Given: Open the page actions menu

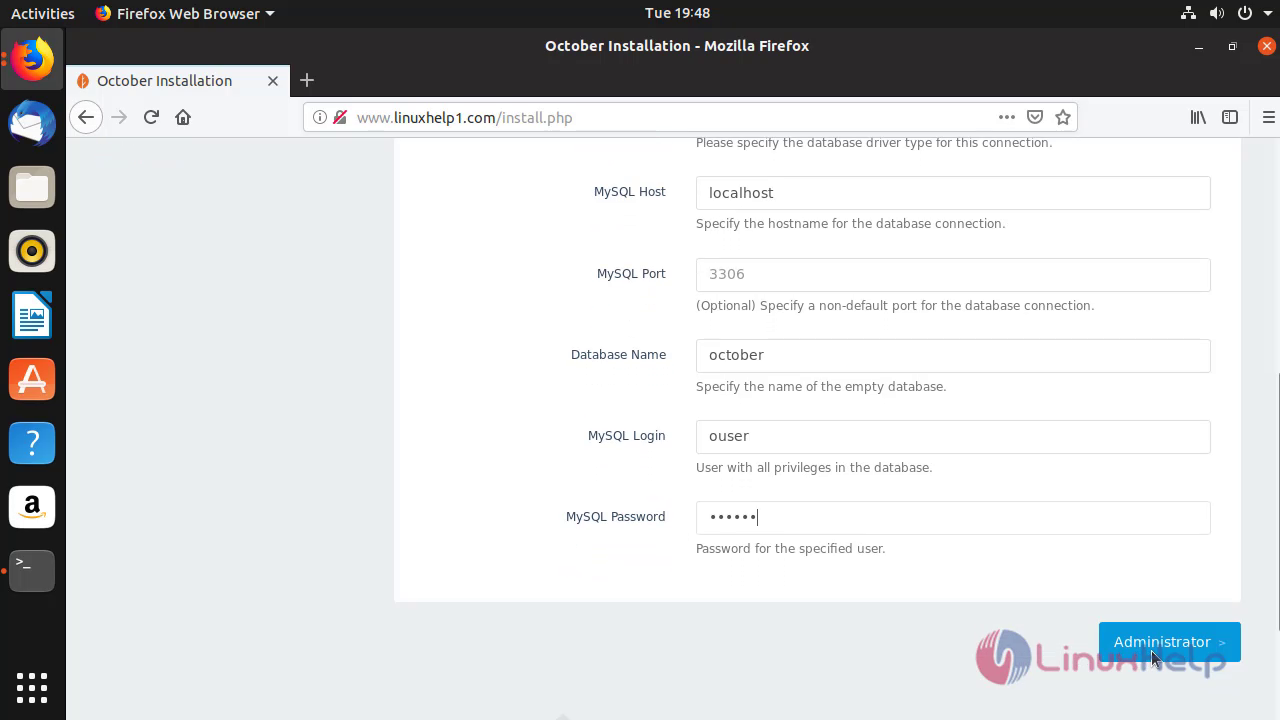Looking at the screenshot, I should click(1007, 117).
